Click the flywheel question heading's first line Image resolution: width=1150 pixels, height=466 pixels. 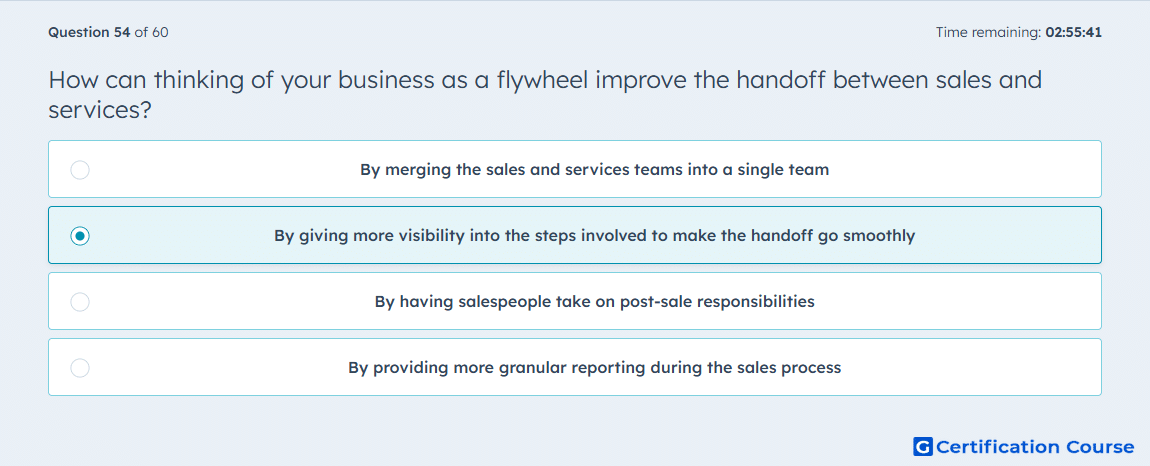point(545,80)
